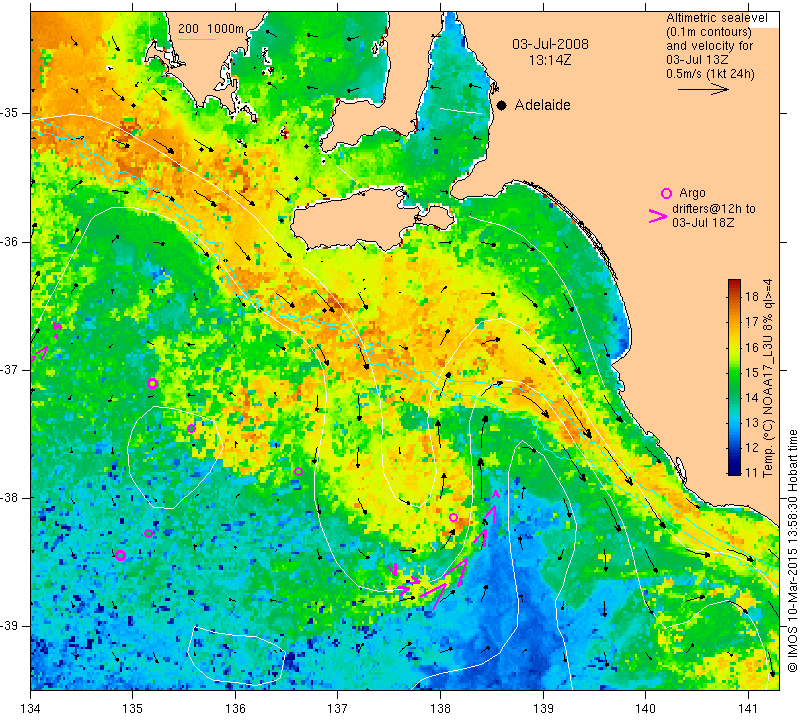
Task: Click the latitude label -39
Action: coord(10,626)
